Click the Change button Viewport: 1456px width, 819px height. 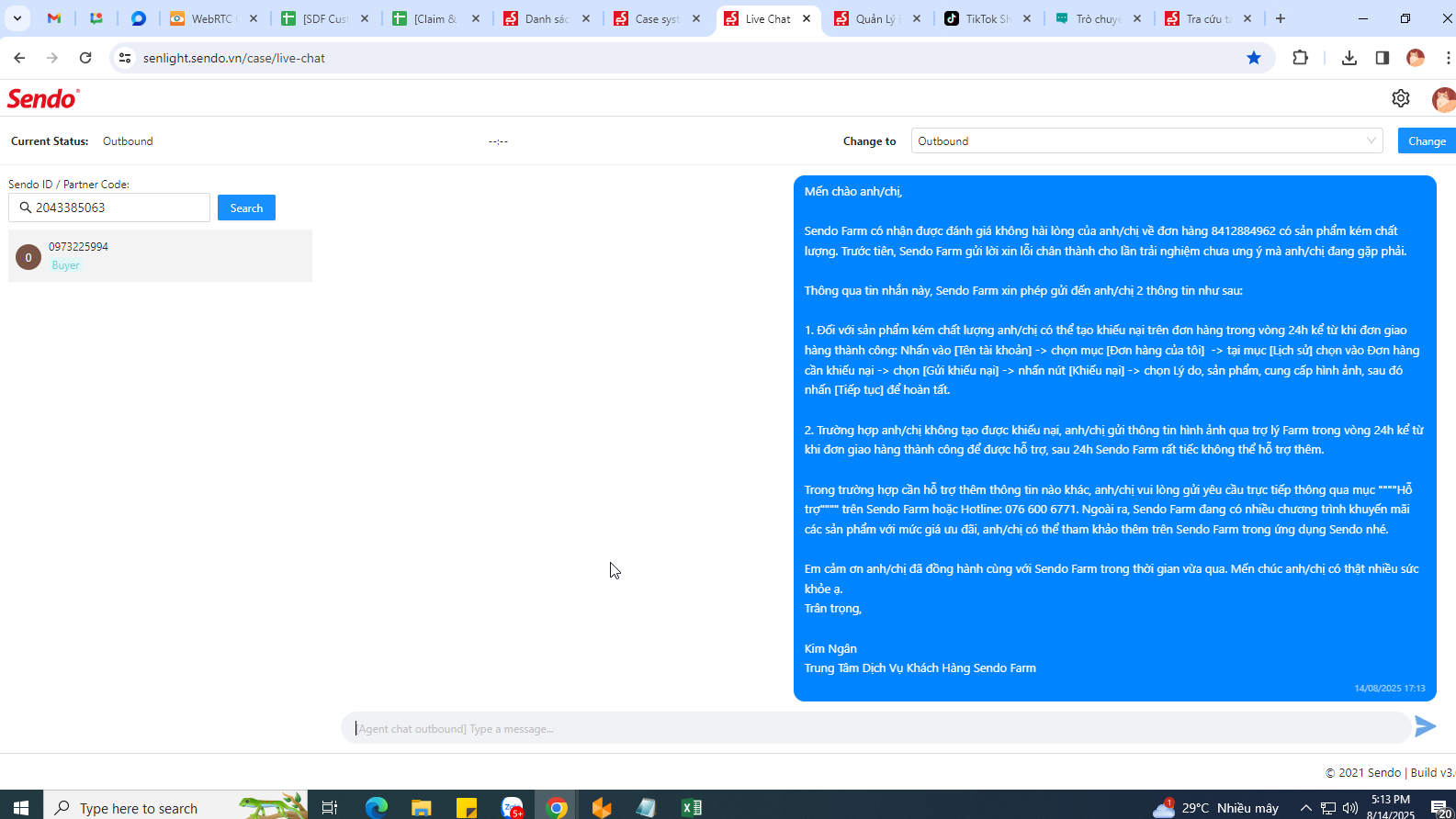[1427, 140]
